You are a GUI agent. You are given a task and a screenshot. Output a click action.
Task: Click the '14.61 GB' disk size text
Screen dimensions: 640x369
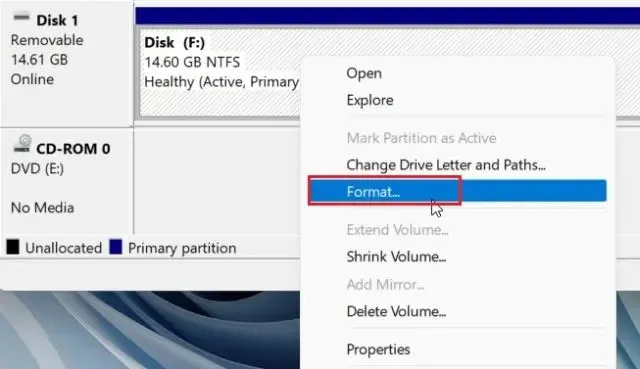(39, 60)
